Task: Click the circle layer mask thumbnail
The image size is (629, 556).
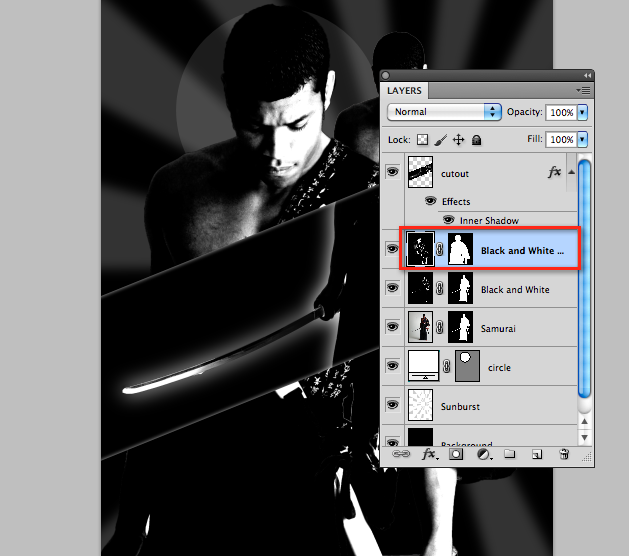Action: point(467,365)
